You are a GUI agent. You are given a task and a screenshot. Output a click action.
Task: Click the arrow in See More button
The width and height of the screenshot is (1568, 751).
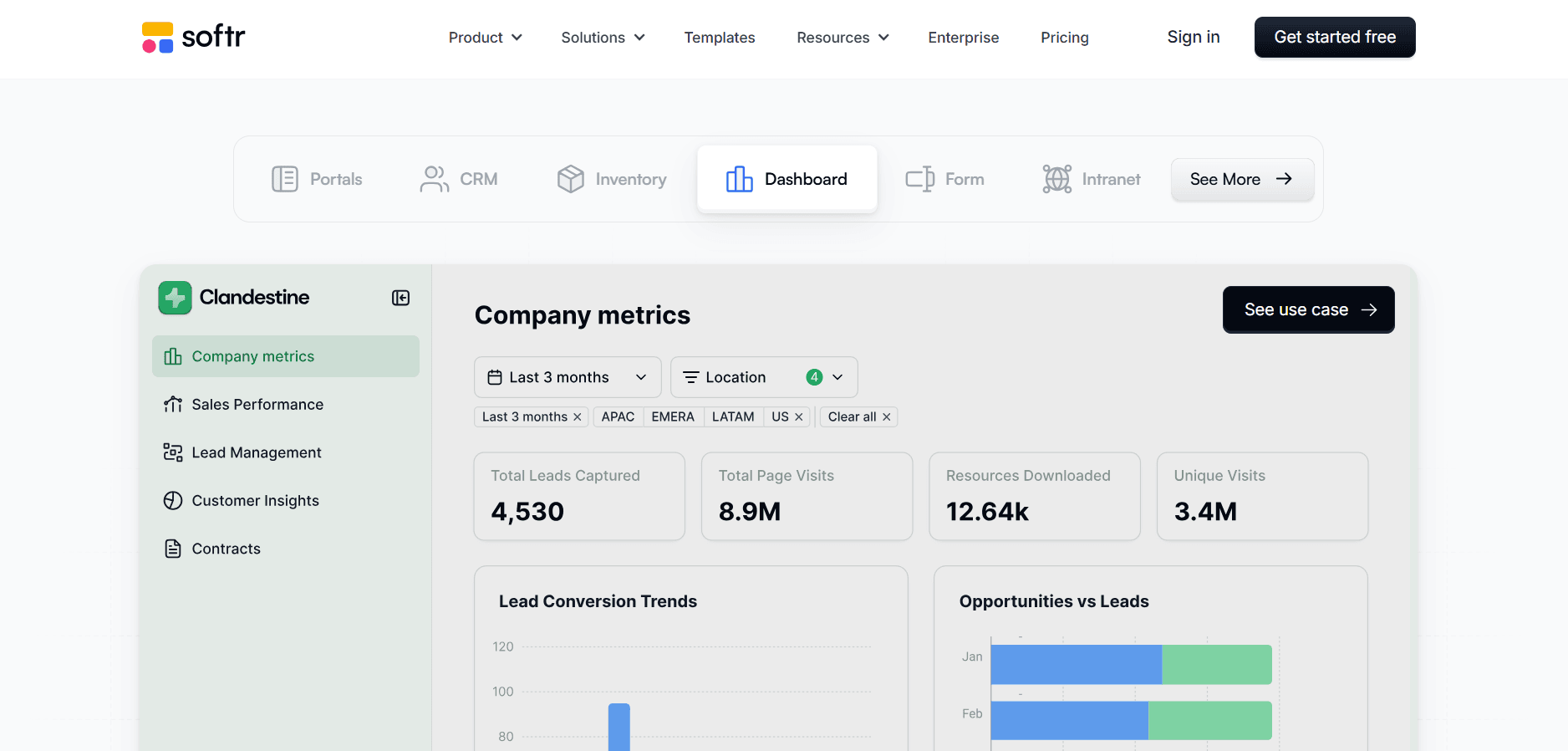tap(1284, 179)
